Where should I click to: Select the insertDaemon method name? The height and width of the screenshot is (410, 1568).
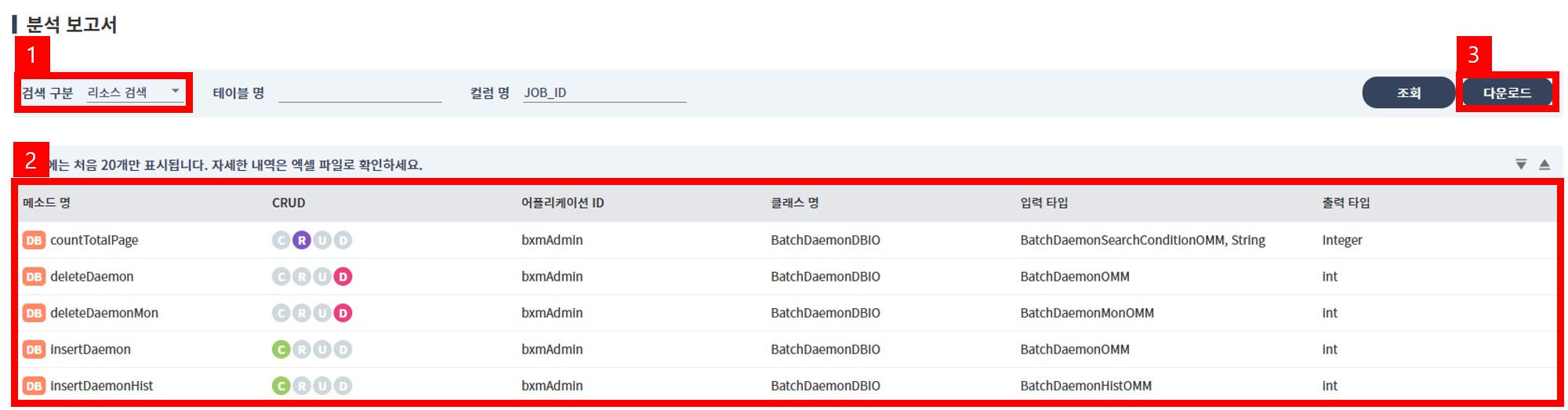coord(90,350)
